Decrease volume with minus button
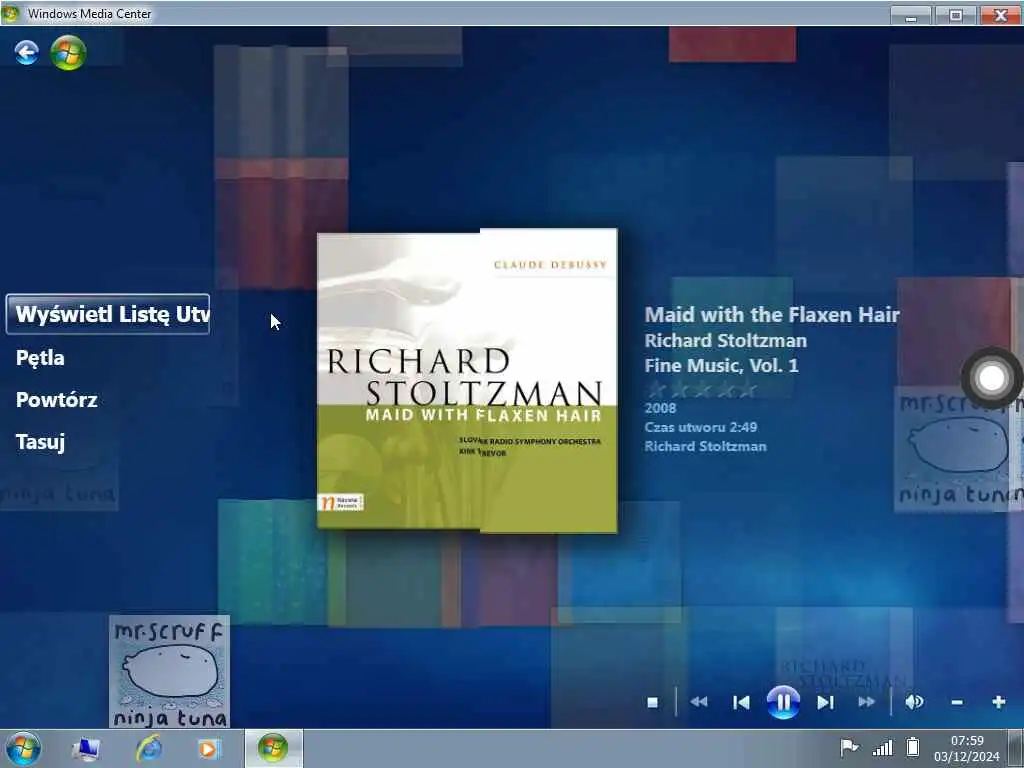The height and width of the screenshot is (768, 1024). click(x=957, y=702)
